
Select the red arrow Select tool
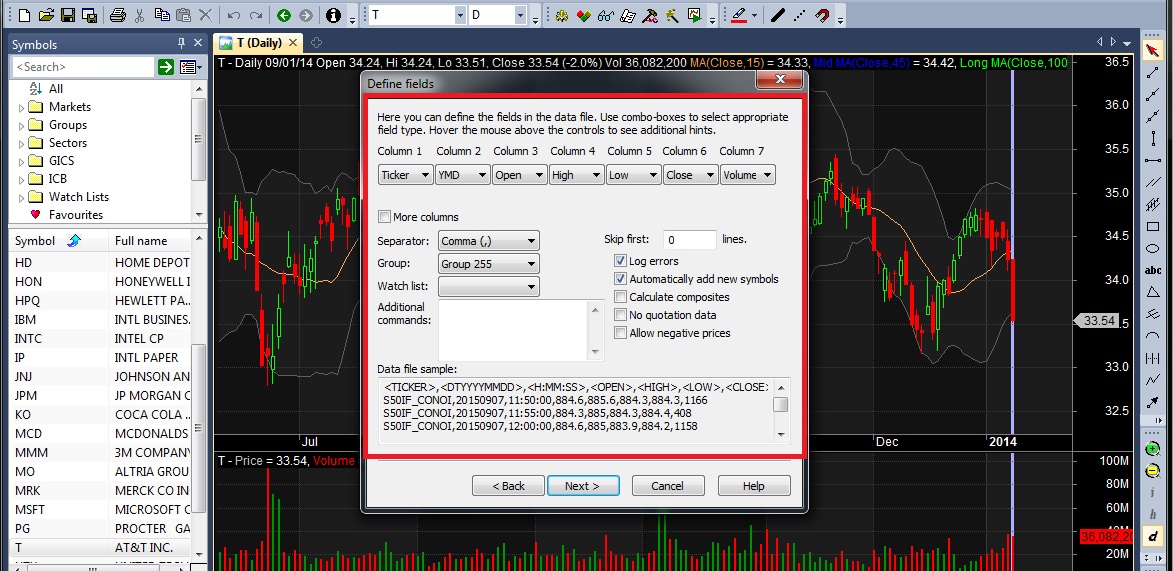coord(1153,50)
